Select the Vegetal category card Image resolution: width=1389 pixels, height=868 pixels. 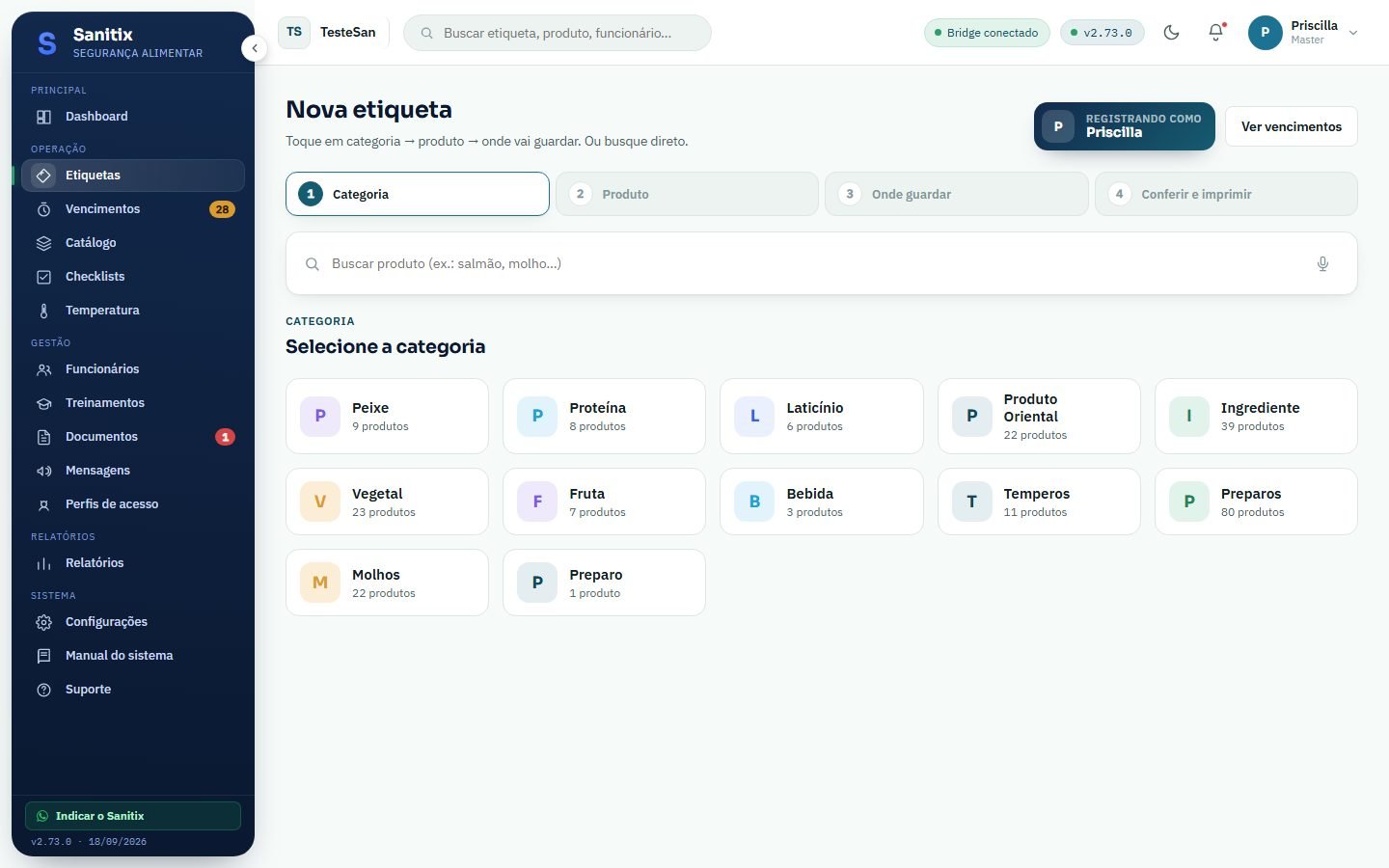pos(387,502)
